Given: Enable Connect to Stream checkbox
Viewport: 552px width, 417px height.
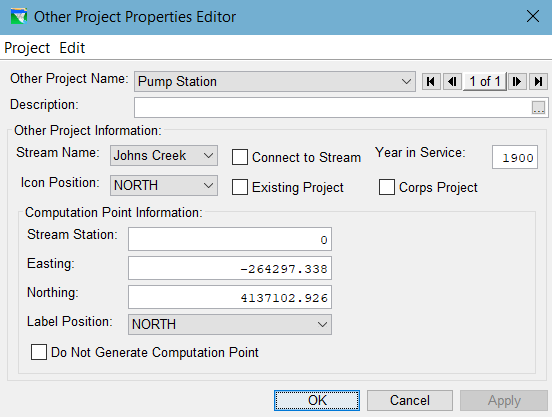Looking at the screenshot, I should (x=240, y=157).
